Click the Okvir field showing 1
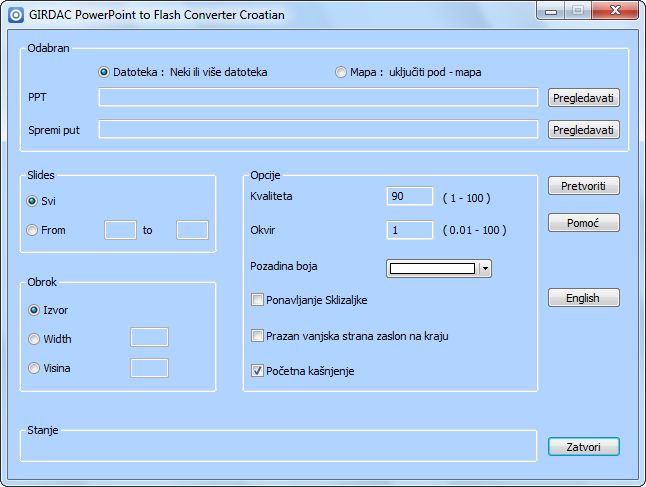 pos(410,230)
